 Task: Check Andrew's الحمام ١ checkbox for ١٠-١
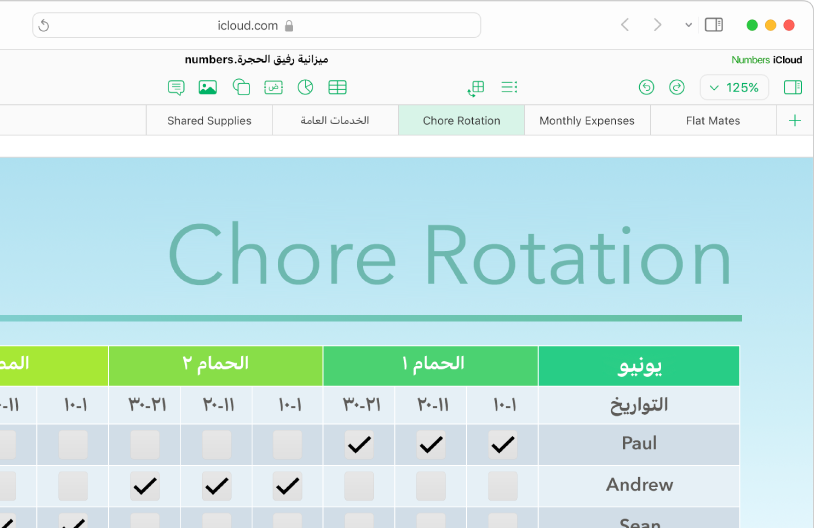(x=503, y=486)
